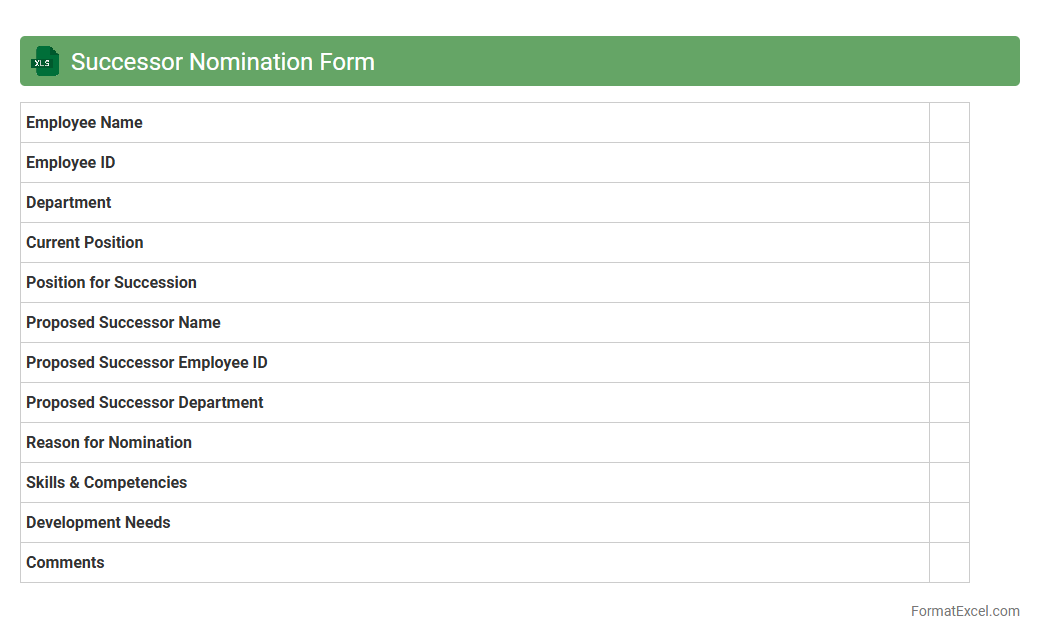
Task: Open the FormatExcel.com link
Action: [964, 611]
